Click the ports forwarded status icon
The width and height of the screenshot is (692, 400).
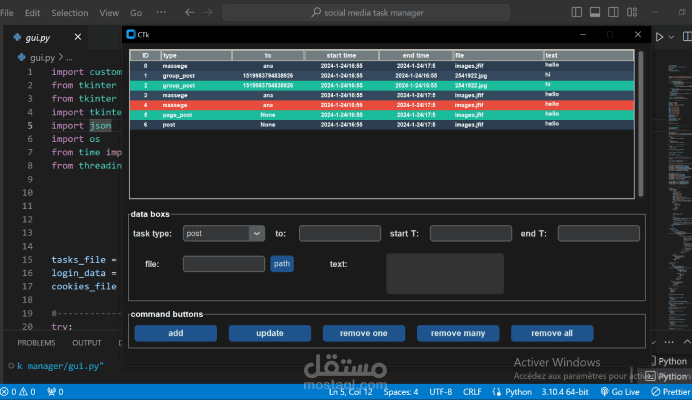55,392
